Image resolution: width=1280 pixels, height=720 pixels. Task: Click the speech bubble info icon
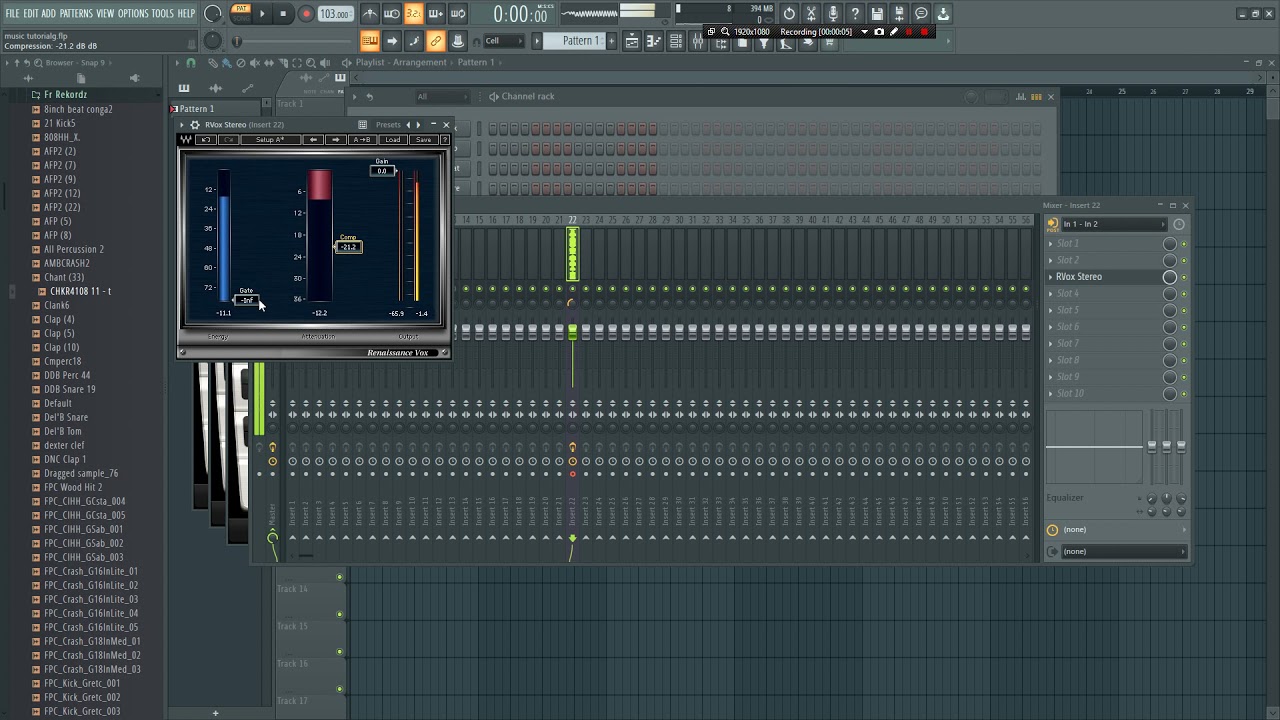click(x=921, y=14)
